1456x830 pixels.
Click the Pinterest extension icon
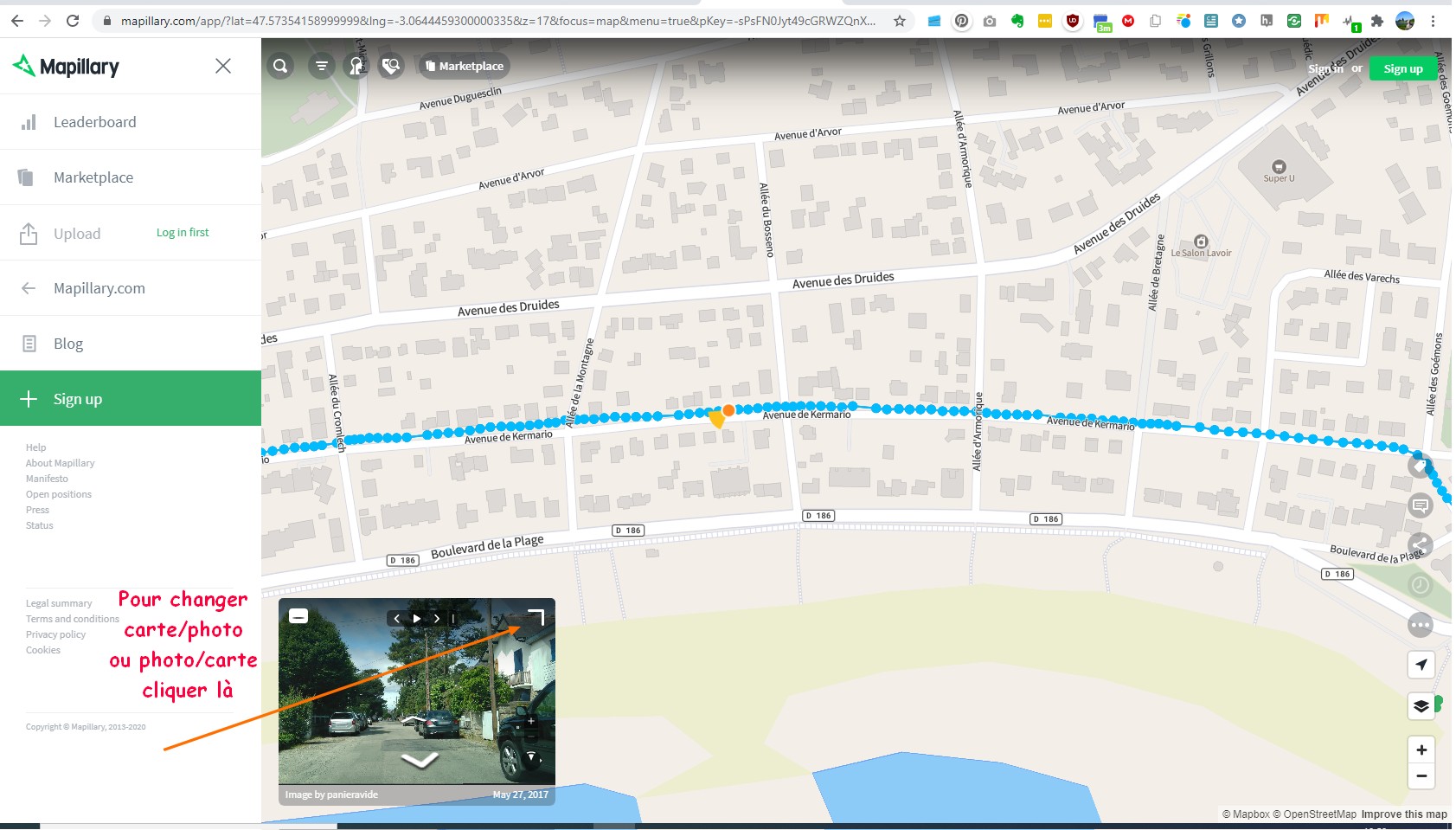961,21
